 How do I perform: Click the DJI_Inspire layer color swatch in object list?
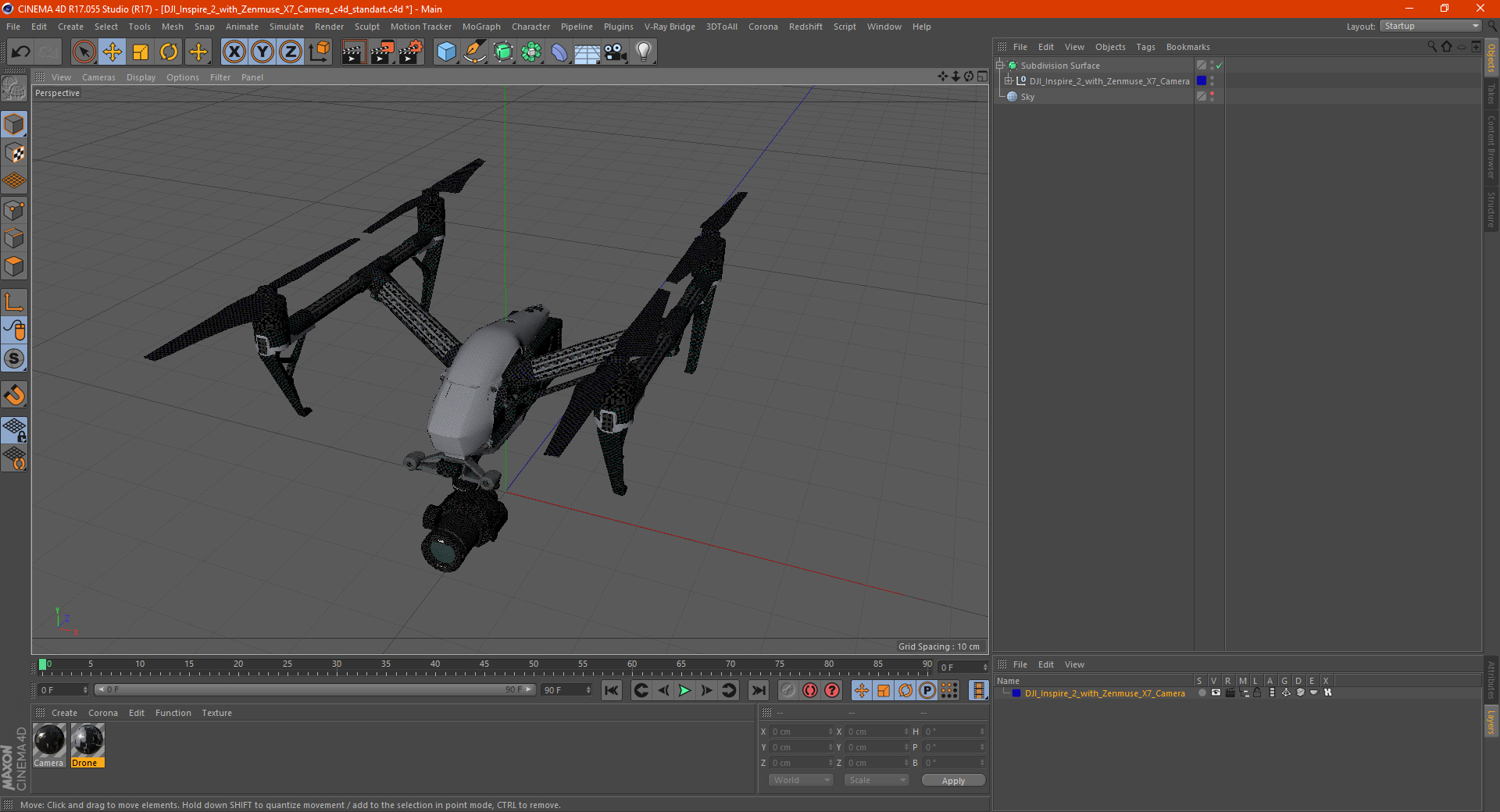point(1202,80)
